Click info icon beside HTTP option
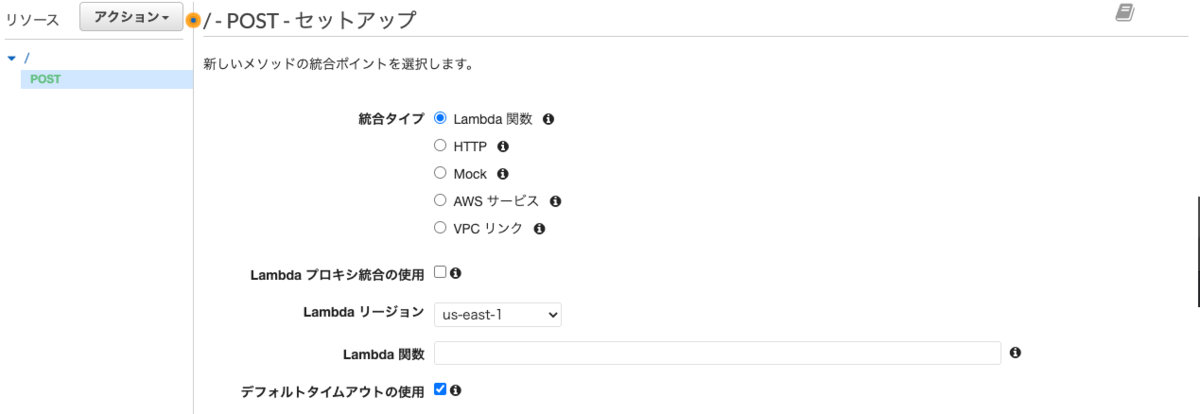 503,147
